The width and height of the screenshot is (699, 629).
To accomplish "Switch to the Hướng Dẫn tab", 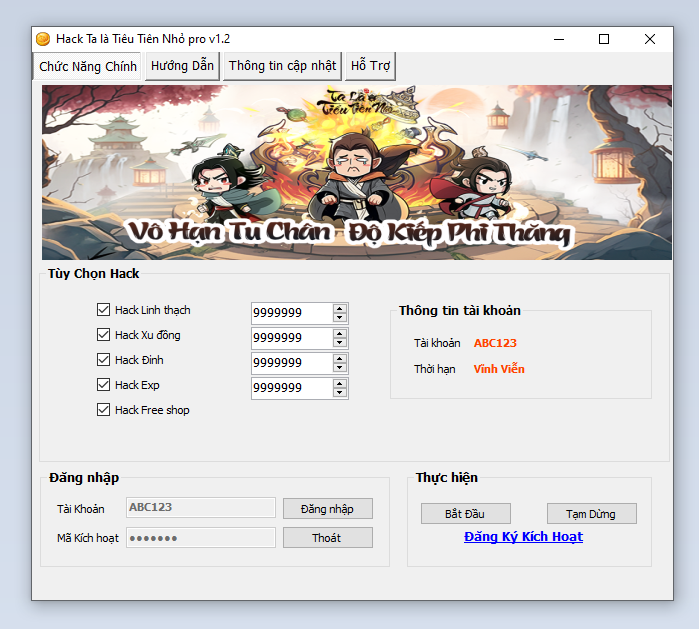I will tap(183, 66).
